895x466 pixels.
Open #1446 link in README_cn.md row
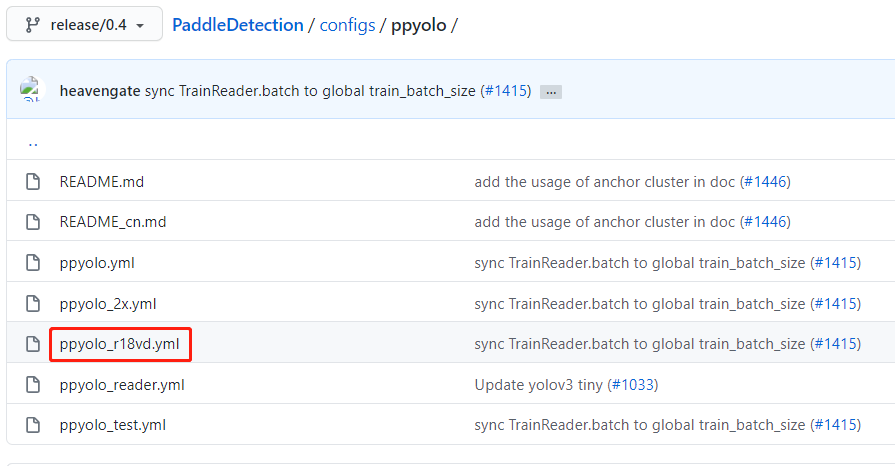tap(765, 222)
